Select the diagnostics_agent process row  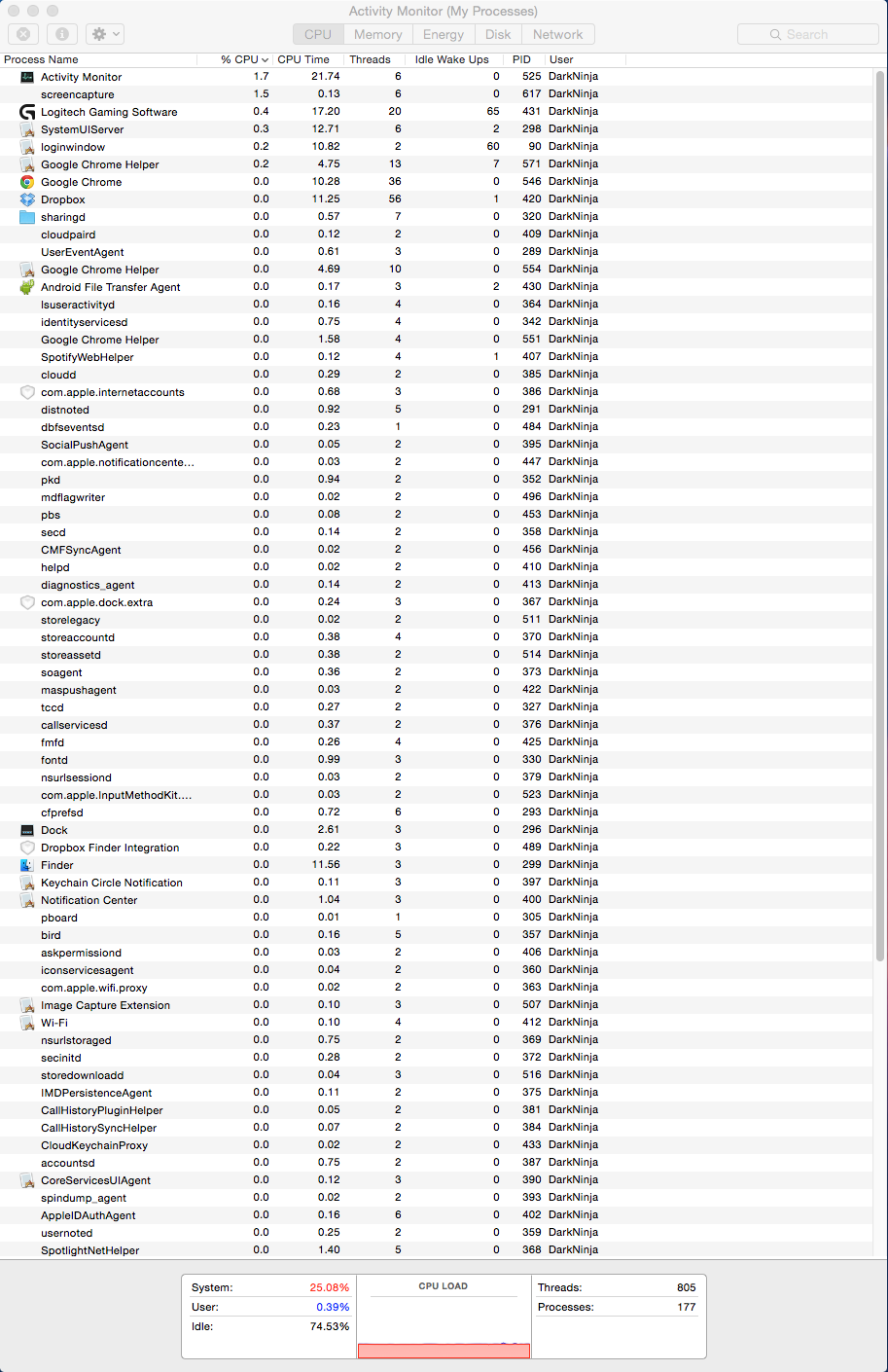tap(438, 585)
